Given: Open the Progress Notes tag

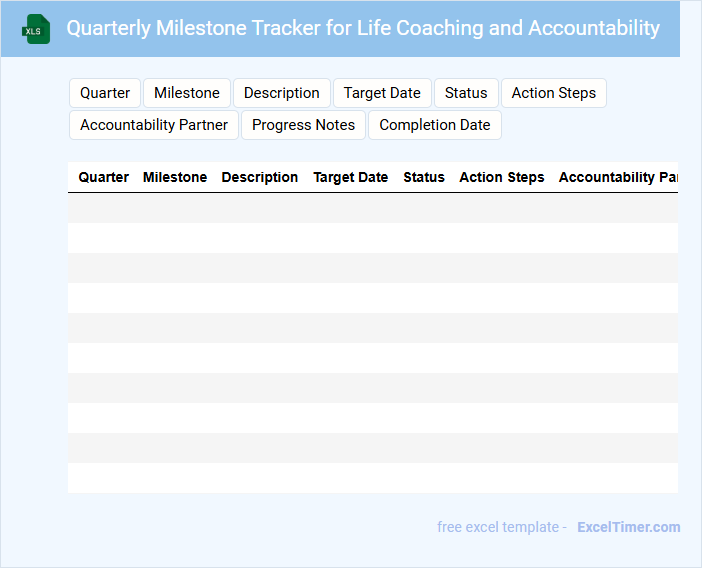Looking at the screenshot, I should 304,125.
